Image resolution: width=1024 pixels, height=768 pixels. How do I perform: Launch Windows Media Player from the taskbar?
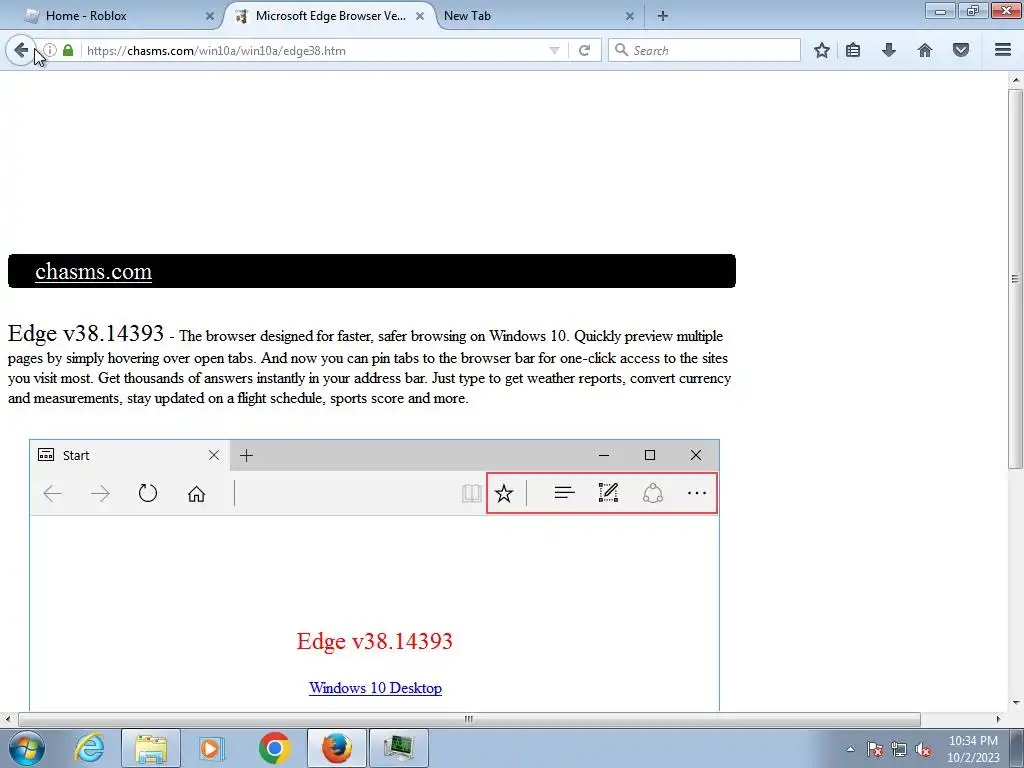click(211, 748)
